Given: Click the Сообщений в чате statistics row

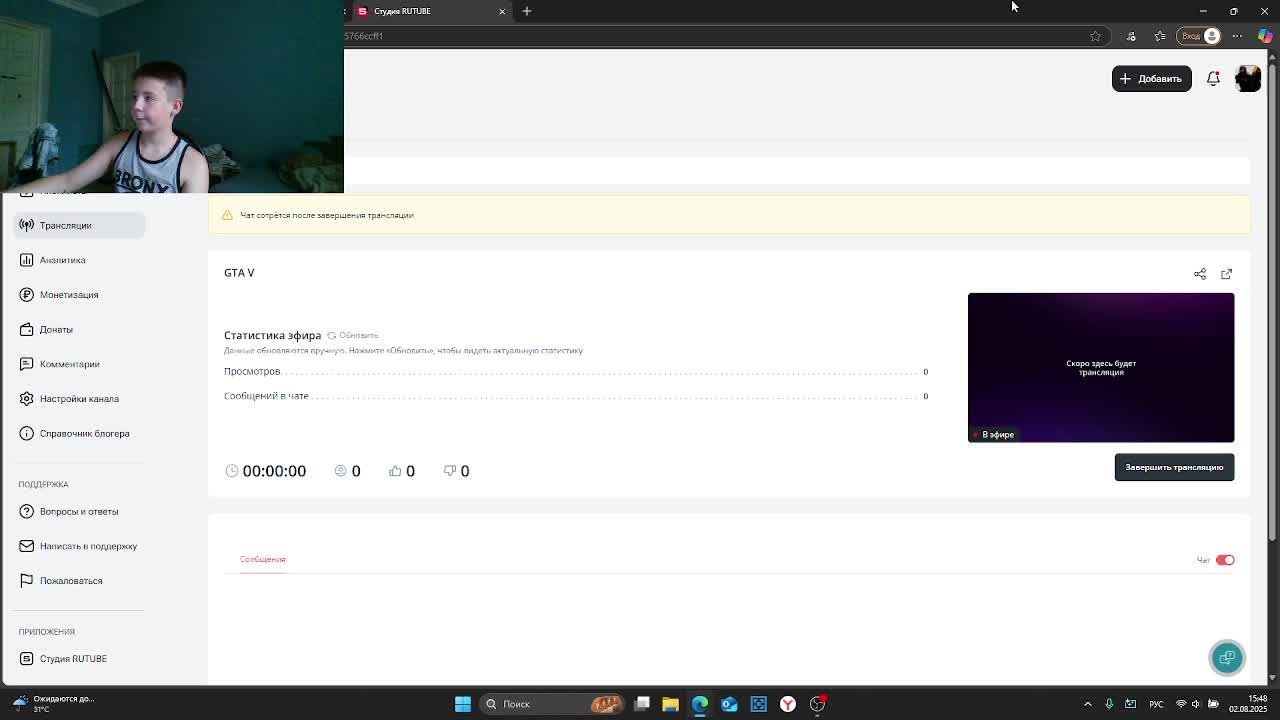Looking at the screenshot, I should (576, 396).
